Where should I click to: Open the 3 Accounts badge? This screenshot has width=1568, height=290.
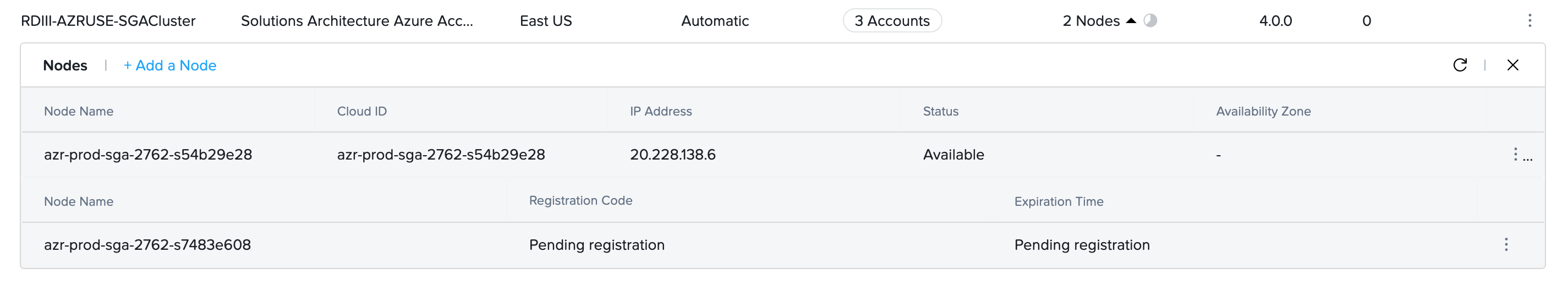click(x=892, y=21)
